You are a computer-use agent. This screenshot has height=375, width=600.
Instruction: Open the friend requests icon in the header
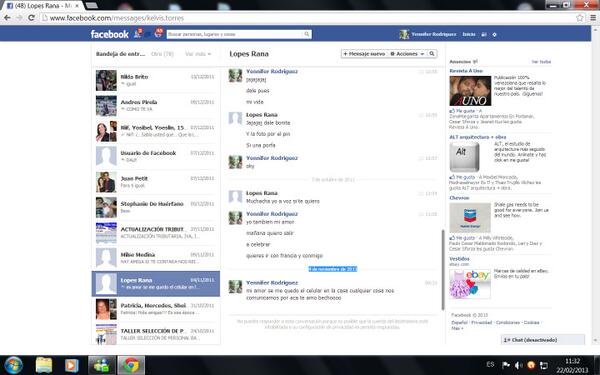[137, 34]
